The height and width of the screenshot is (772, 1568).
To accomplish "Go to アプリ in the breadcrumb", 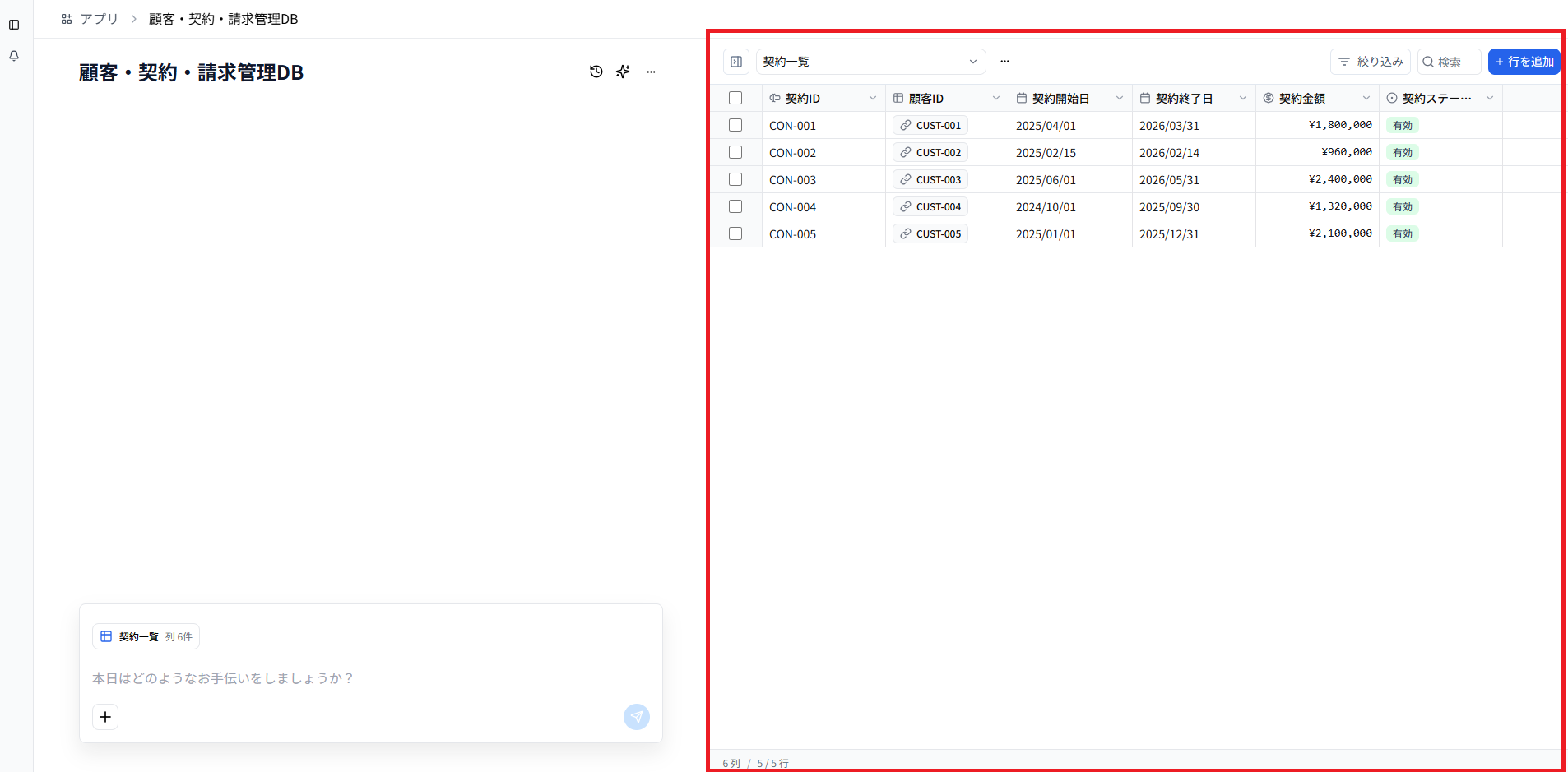I will 99,19.
